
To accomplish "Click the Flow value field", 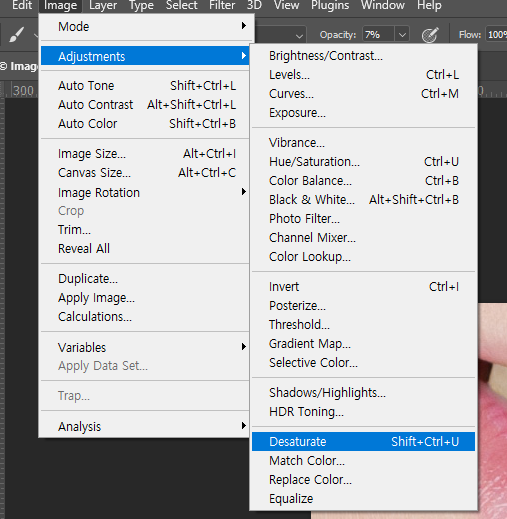I will 496,35.
